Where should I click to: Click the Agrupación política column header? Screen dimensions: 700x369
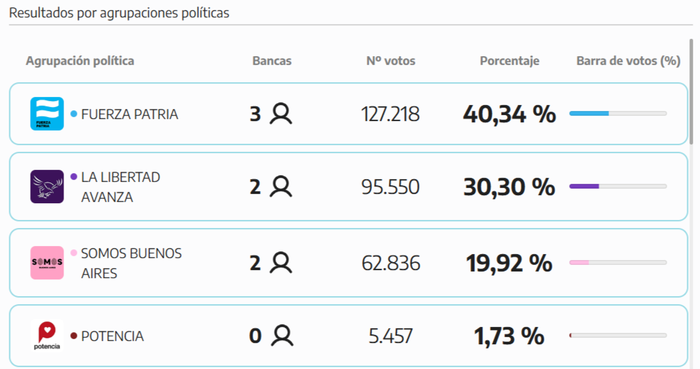click(80, 61)
